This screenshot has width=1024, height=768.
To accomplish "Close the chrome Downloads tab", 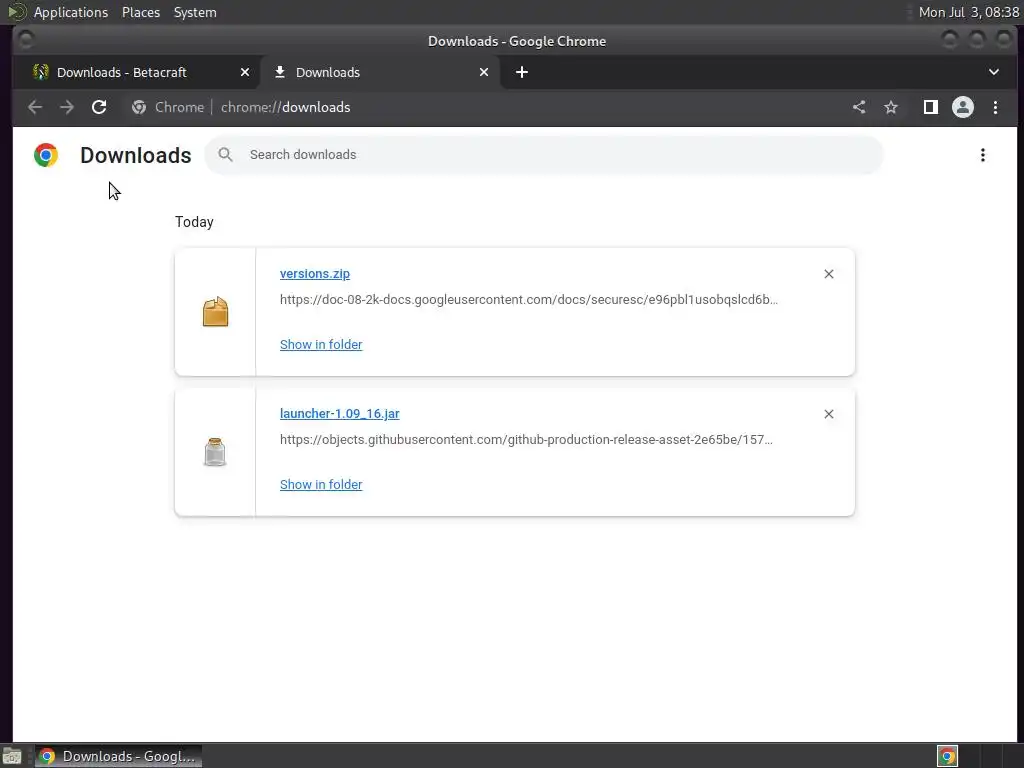I will pyautogui.click(x=484, y=72).
